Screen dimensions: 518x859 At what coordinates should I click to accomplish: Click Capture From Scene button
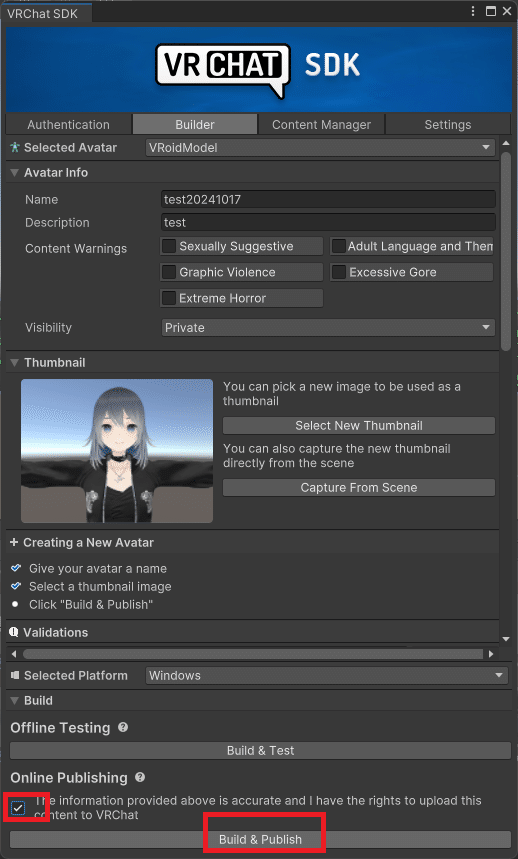pyautogui.click(x=359, y=488)
